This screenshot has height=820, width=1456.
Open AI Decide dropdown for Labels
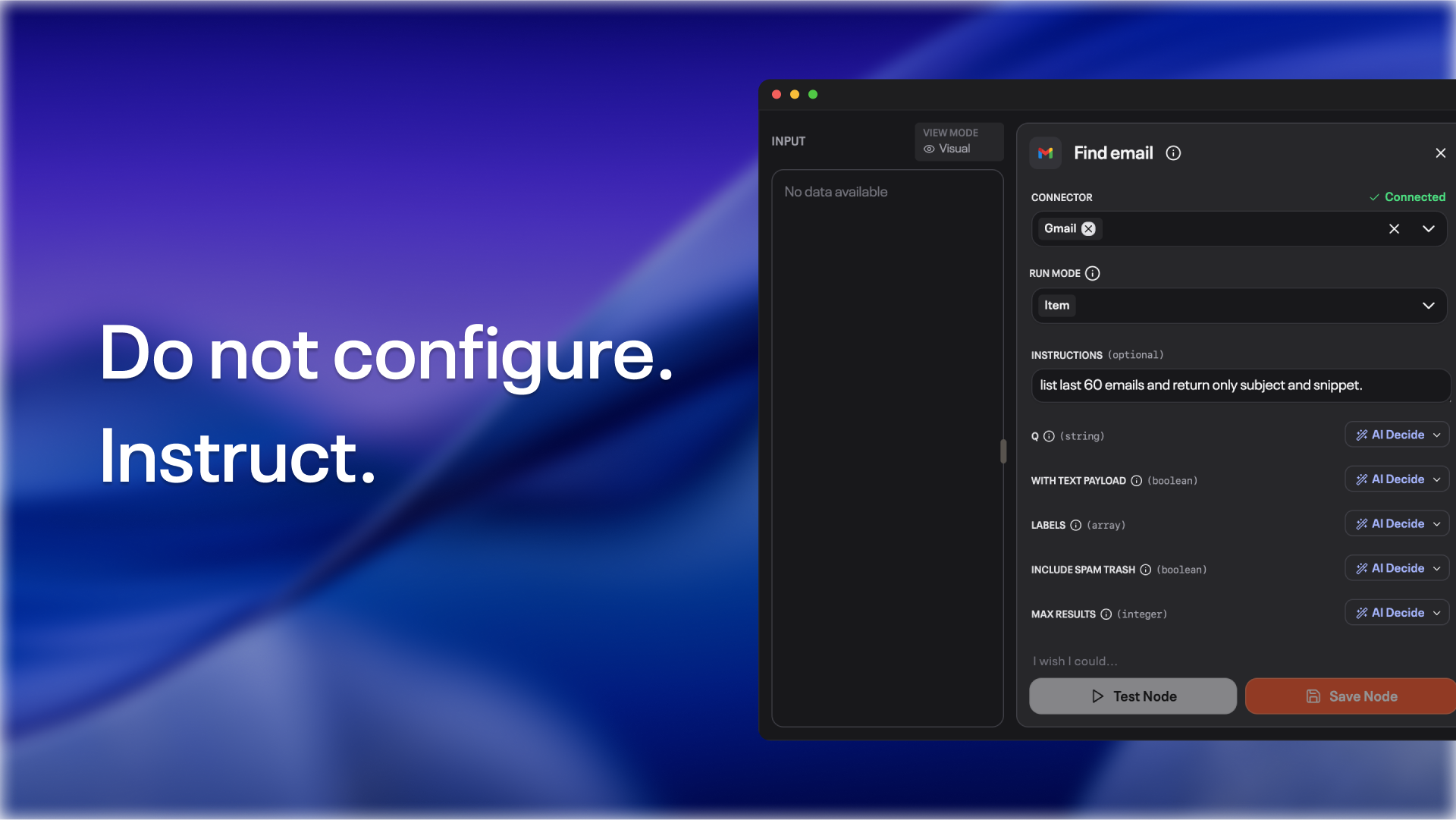click(1397, 524)
